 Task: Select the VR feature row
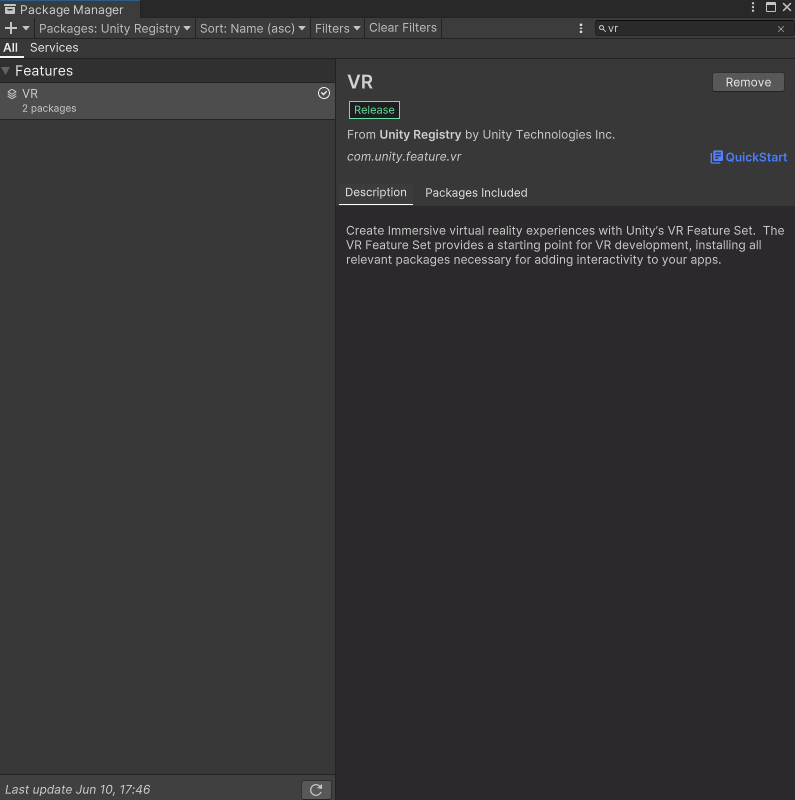[x=167, y=101]
